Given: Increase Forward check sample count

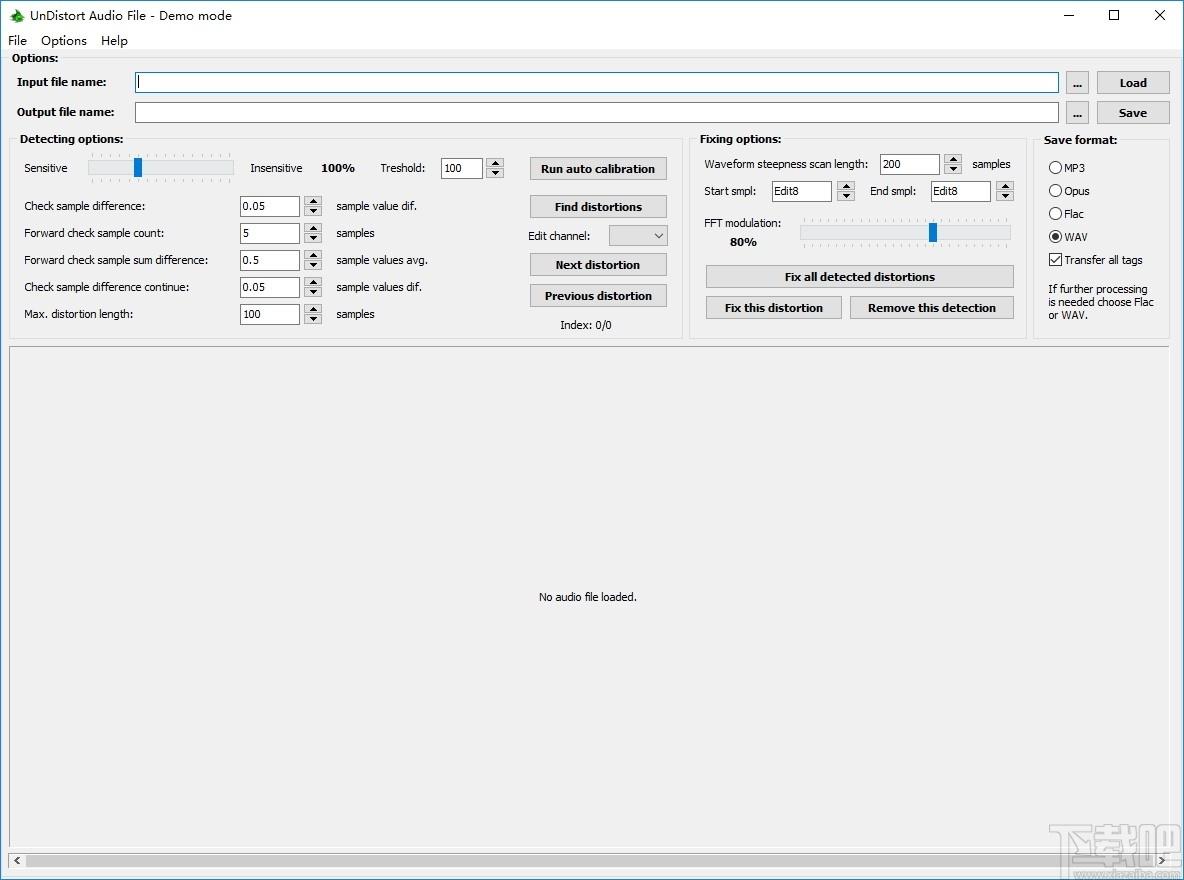Looking at the screenshot, I should pyautogui.click(x=313, y=228).
